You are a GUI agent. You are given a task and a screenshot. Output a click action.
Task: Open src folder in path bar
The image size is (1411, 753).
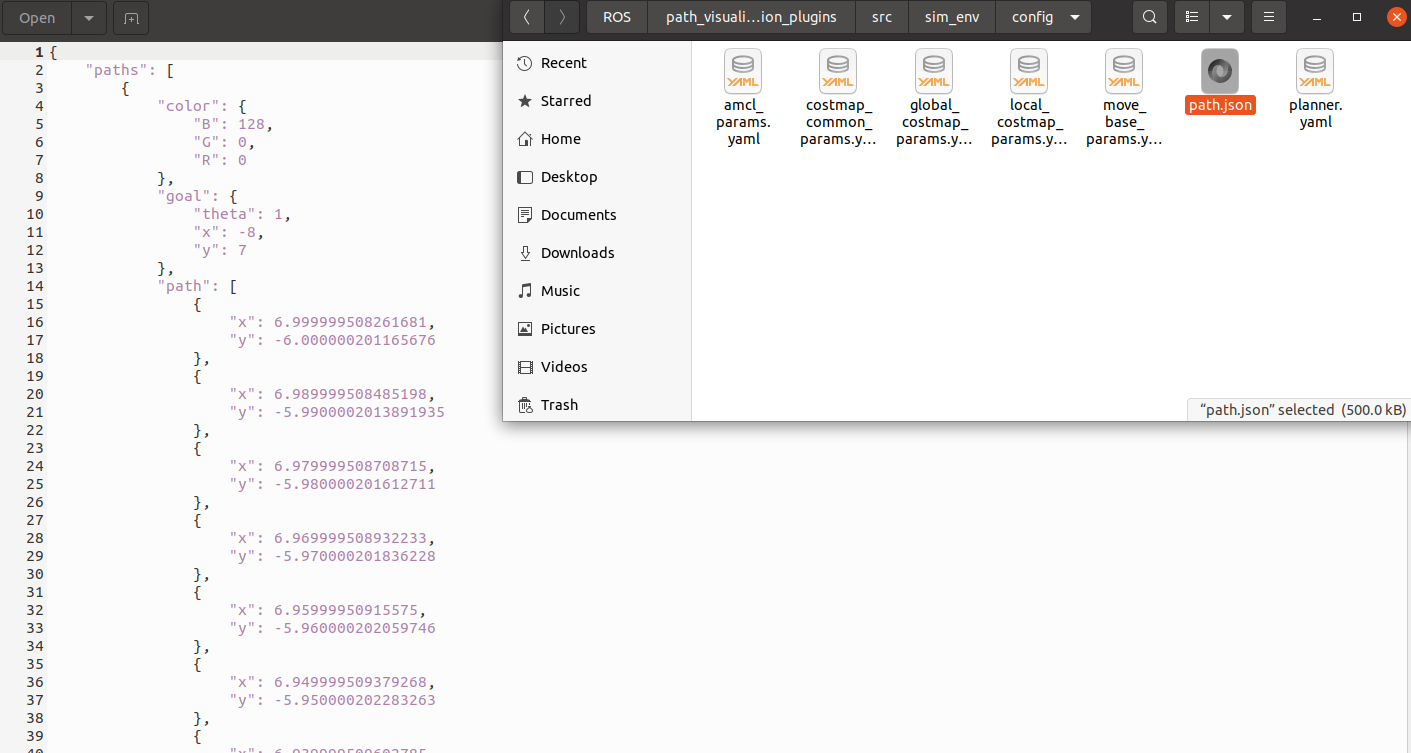click(x=881, y=17)
